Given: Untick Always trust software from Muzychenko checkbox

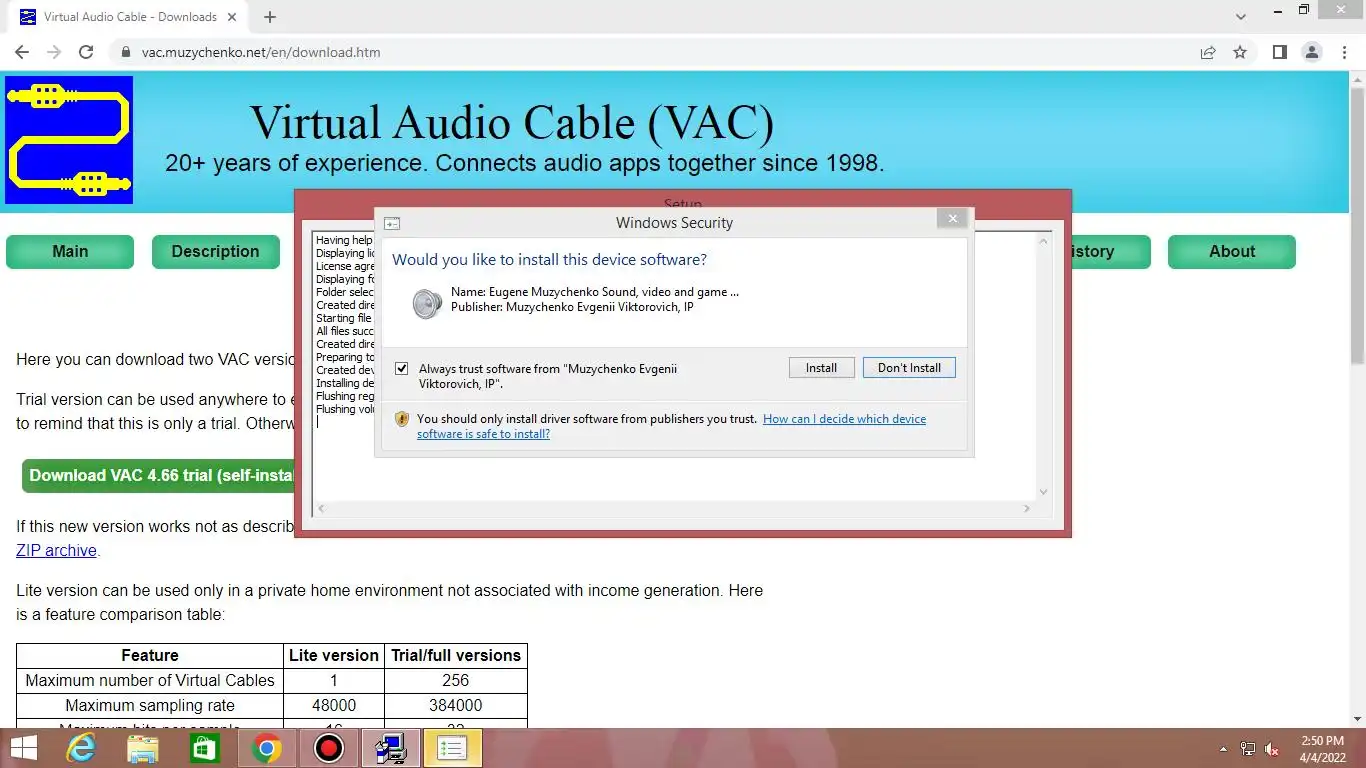Looking at the screenshot, I should click(402, 368).
